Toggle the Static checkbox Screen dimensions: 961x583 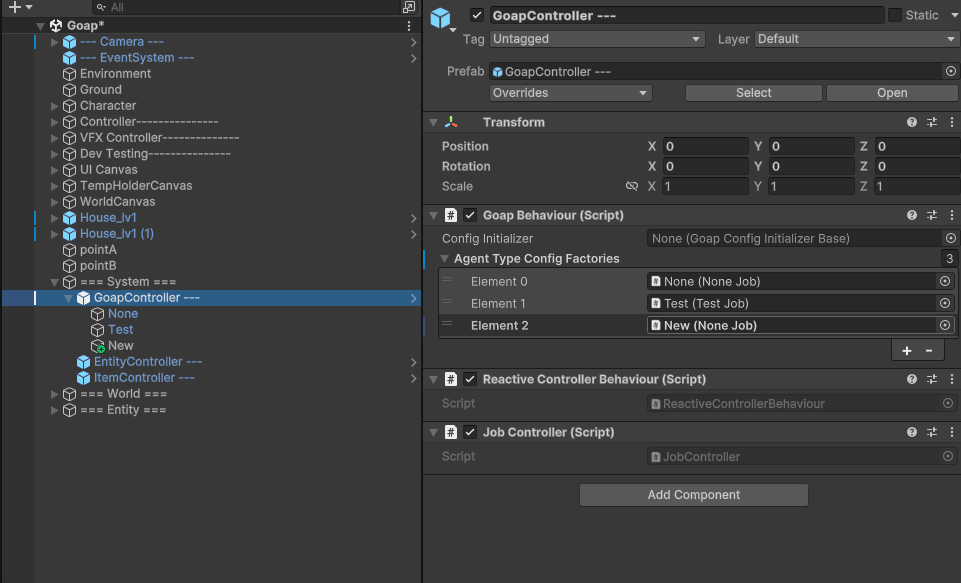click(895, 15)
